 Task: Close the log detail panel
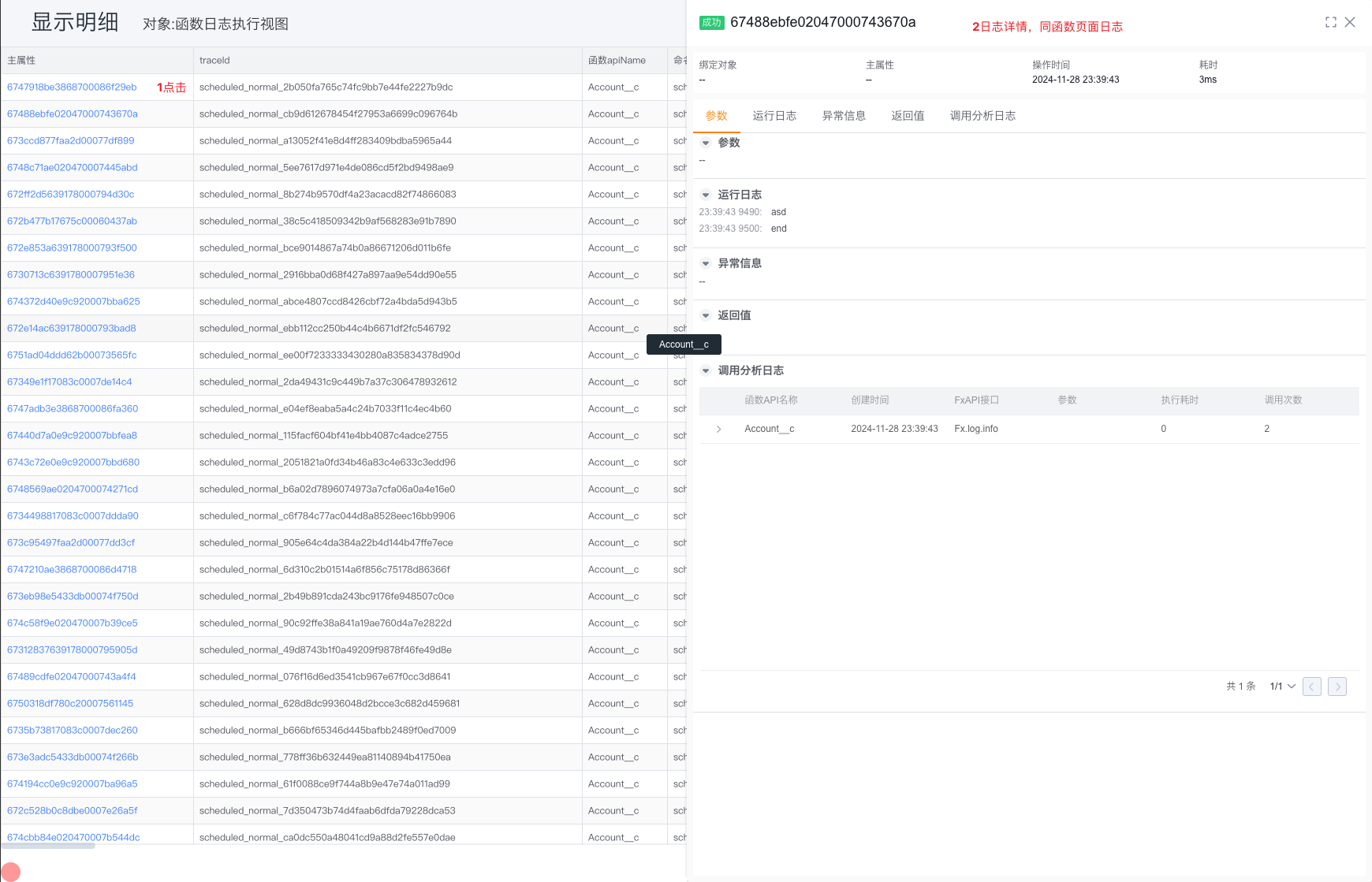[x=1350, y=22]
